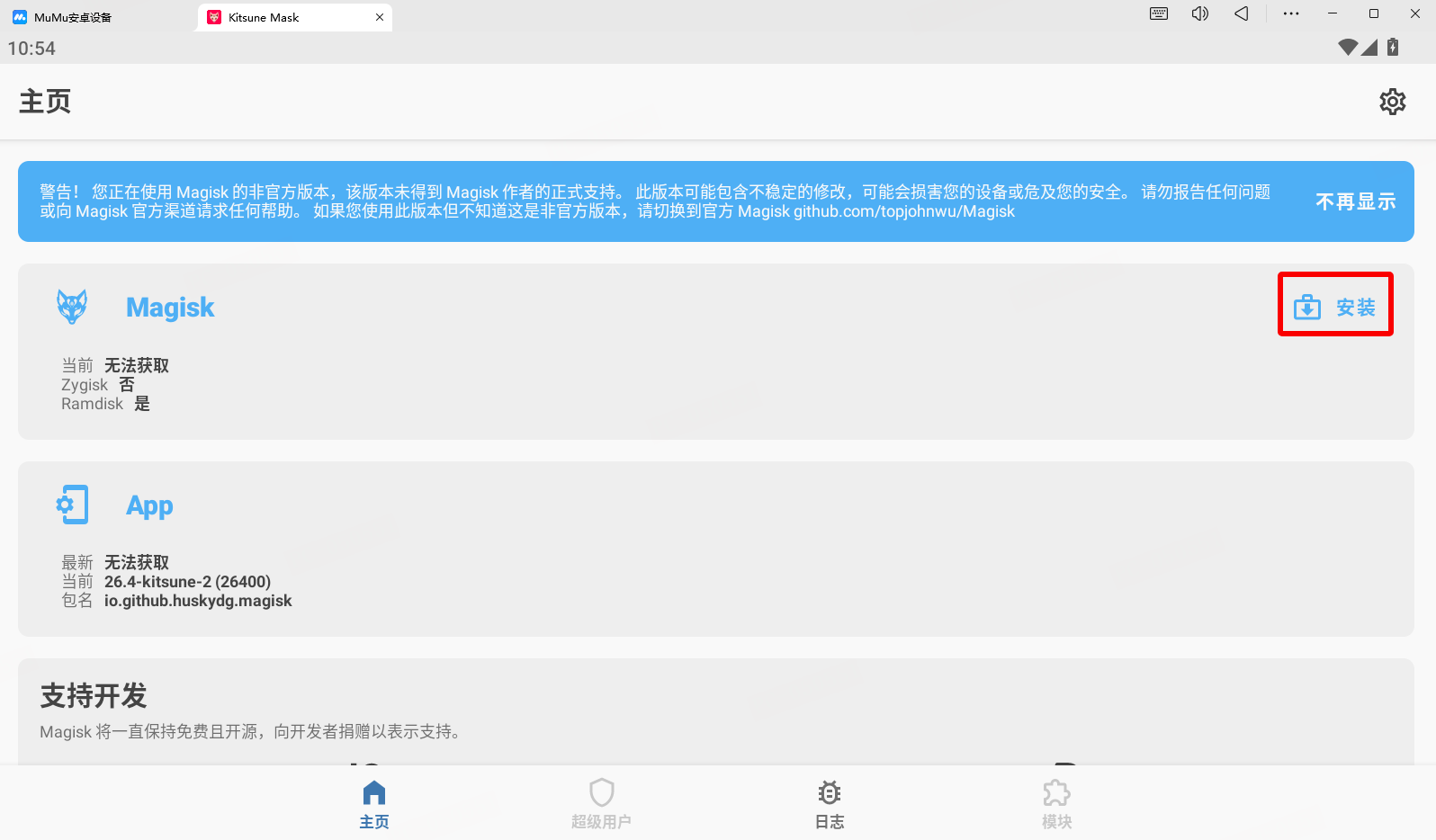Viewport: 1436px width, 840px height.
Task: Click the Wi-Fi status icon
Action: (1347, 48)
